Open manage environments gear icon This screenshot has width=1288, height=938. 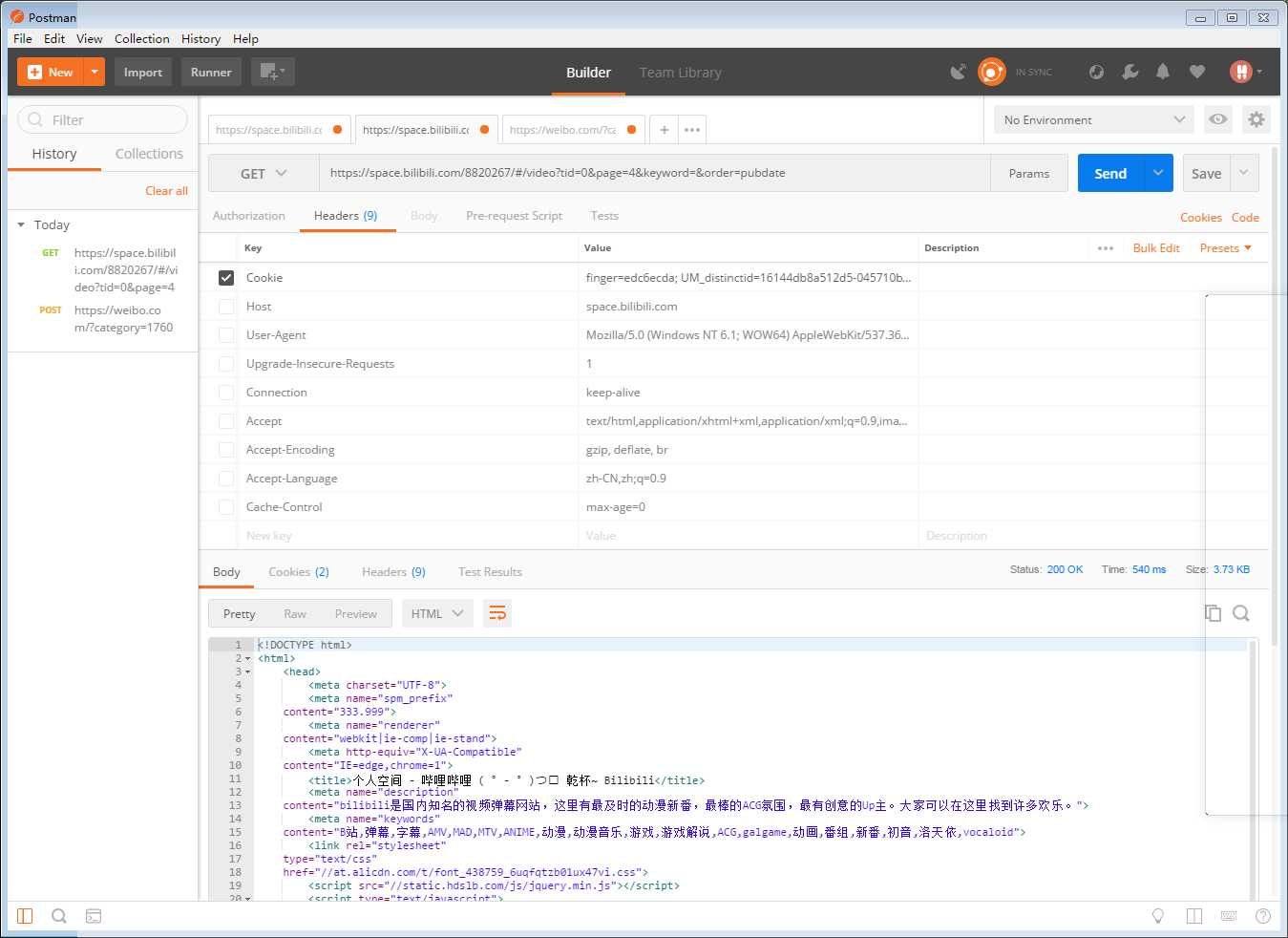(1256, 119)
